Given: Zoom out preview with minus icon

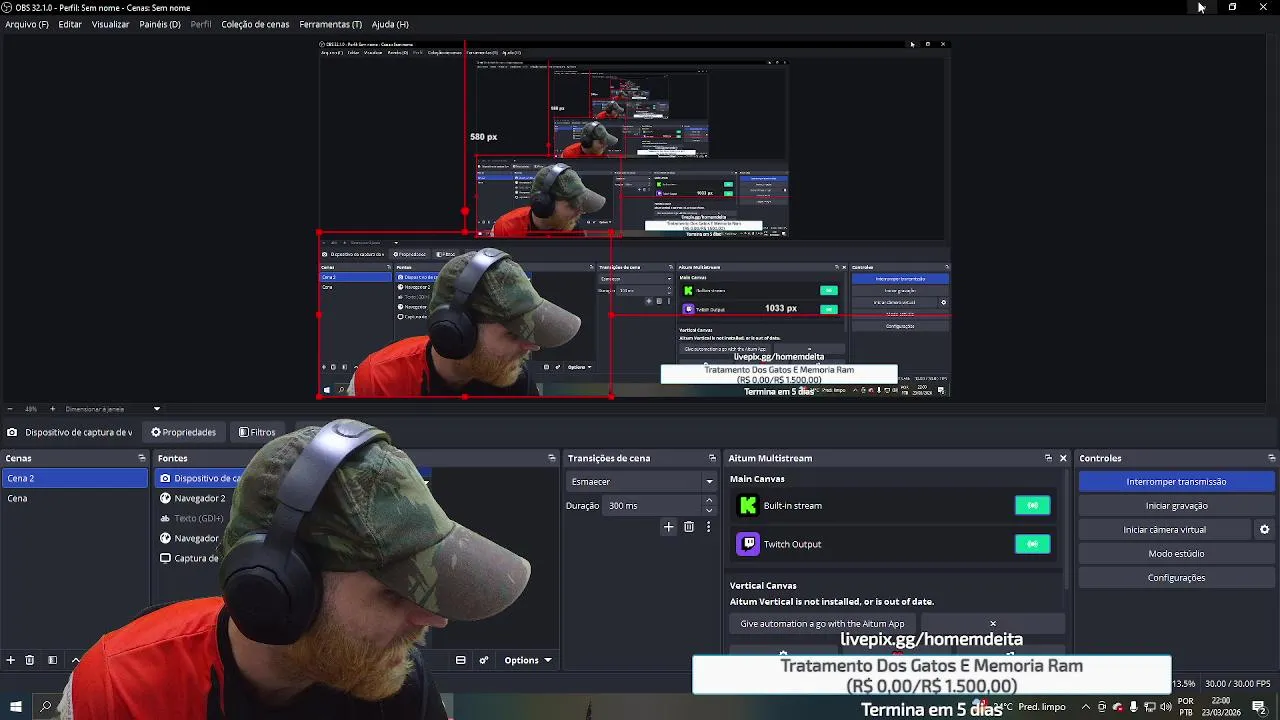Looking at the screenshot, I should pos(9,408).
